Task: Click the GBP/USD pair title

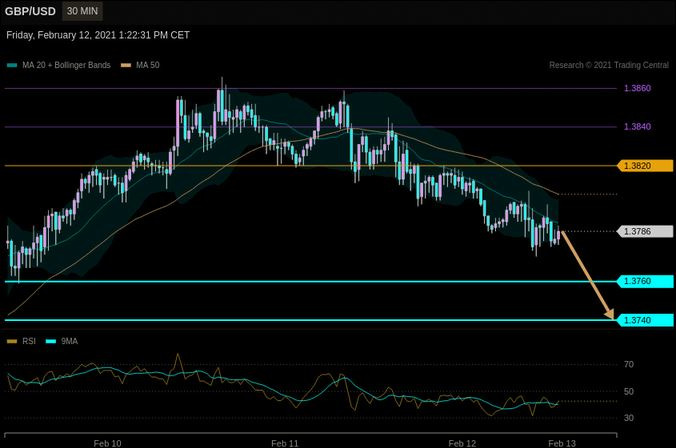Action: click(x=30, y=11)
